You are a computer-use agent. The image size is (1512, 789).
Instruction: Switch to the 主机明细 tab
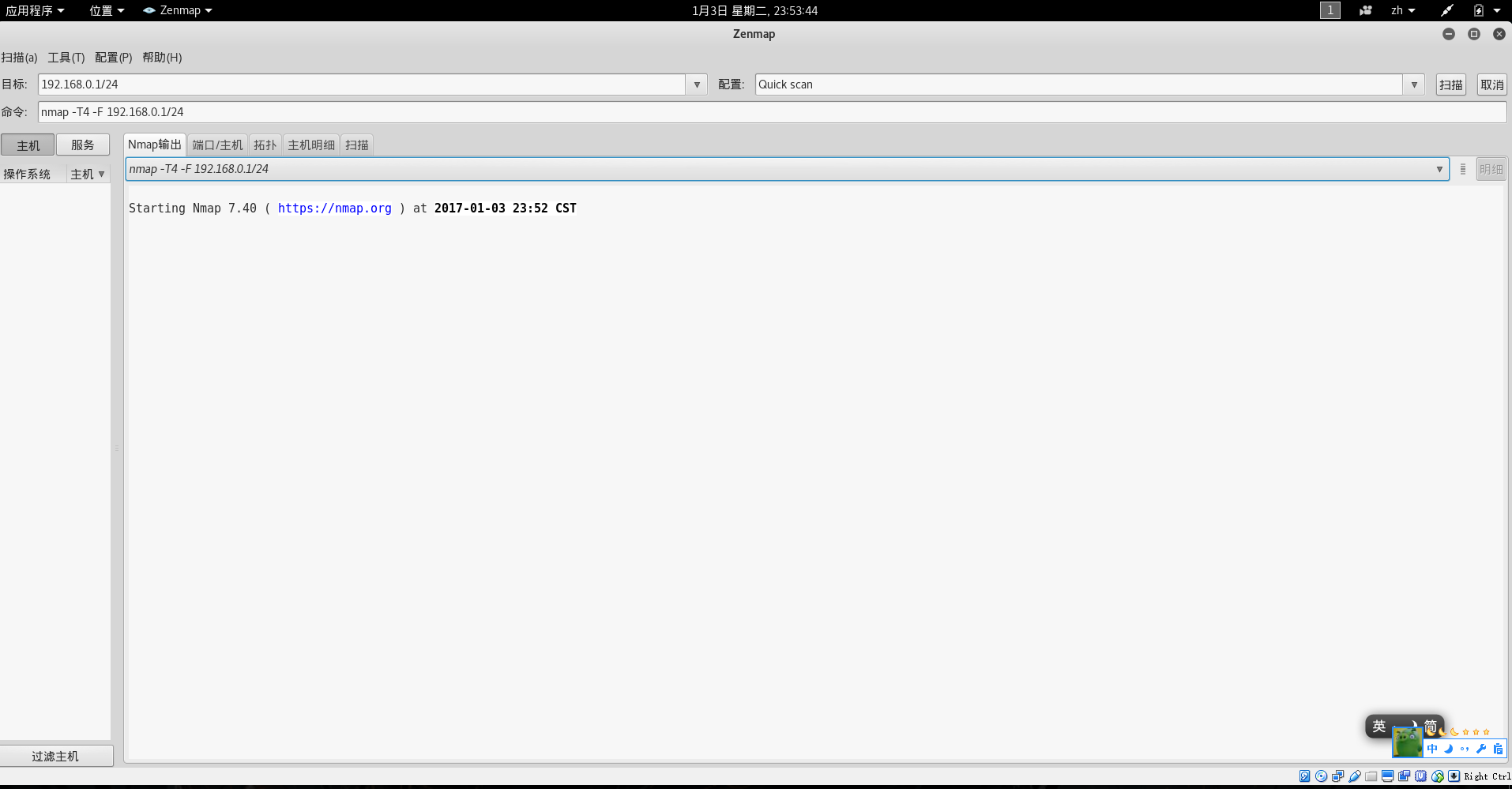point(311,145)
